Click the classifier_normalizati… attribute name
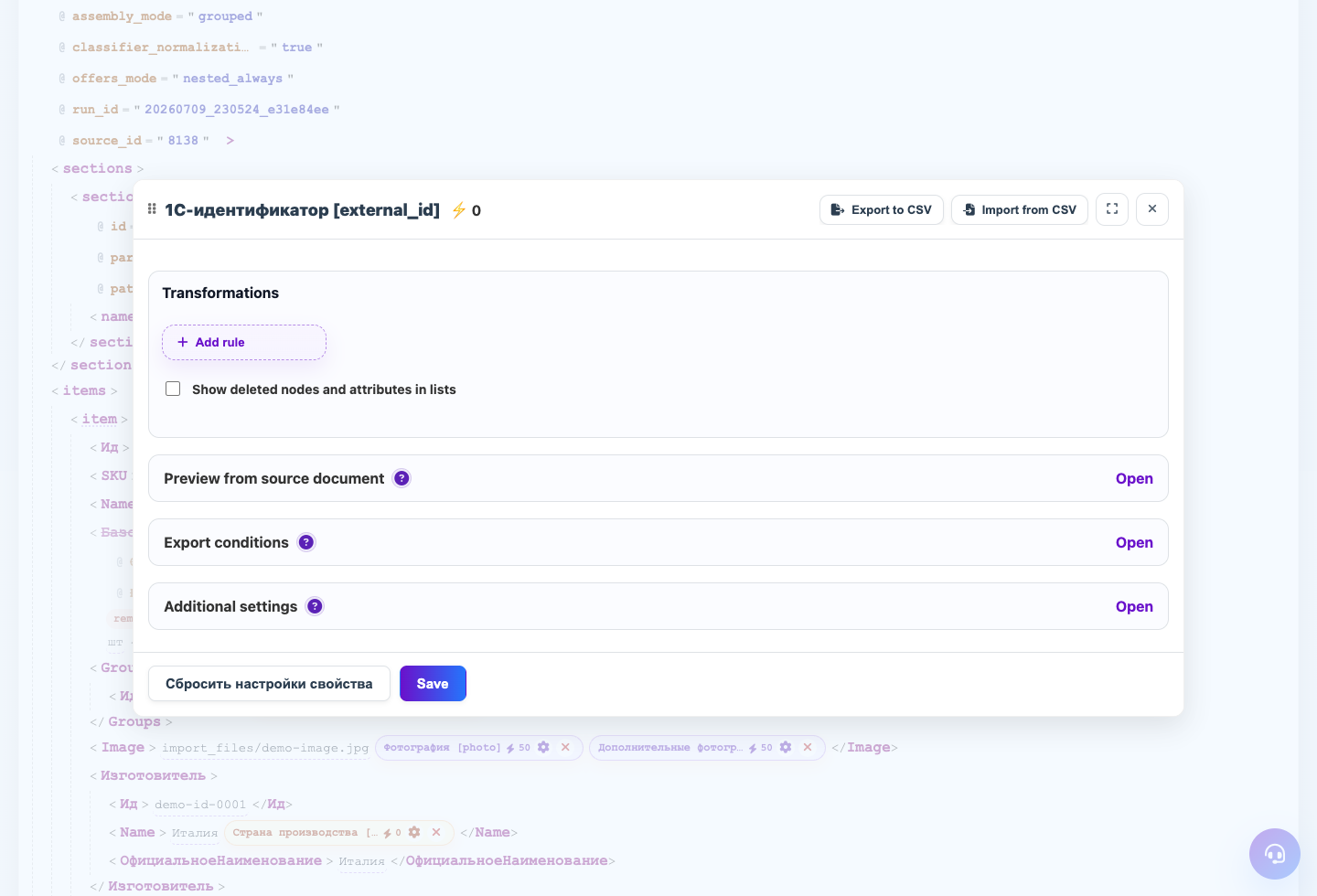The height and width of the screenshot is (896, 1317). click(160, 47)
